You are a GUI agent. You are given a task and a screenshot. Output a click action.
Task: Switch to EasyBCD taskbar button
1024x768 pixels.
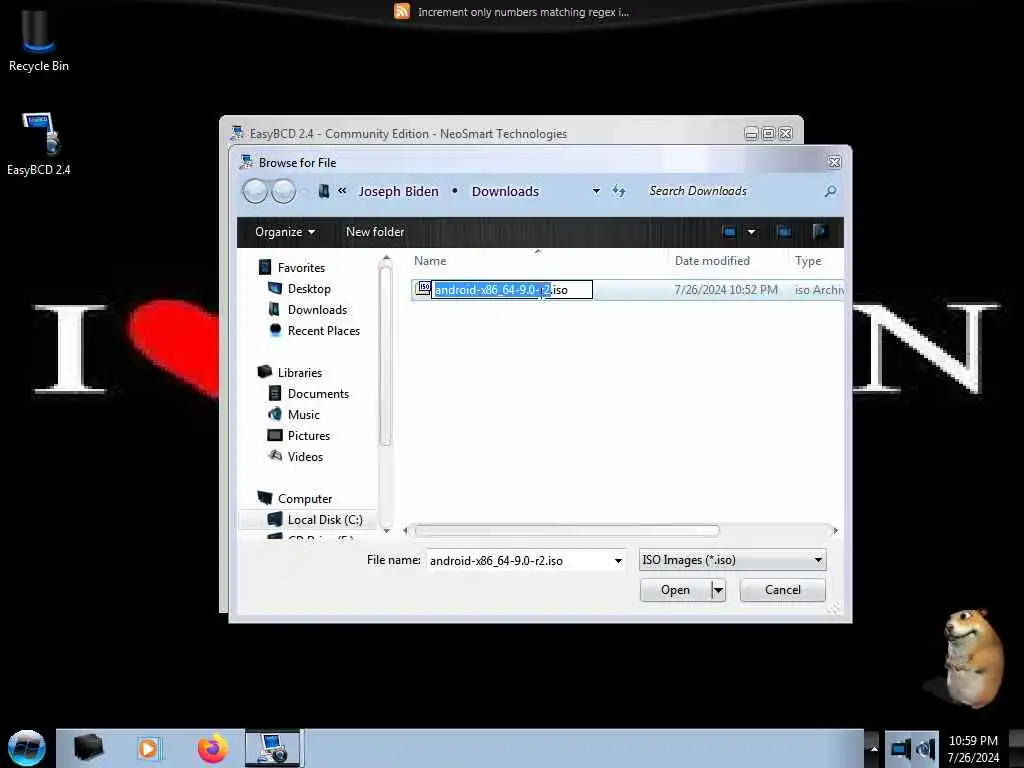273,748
